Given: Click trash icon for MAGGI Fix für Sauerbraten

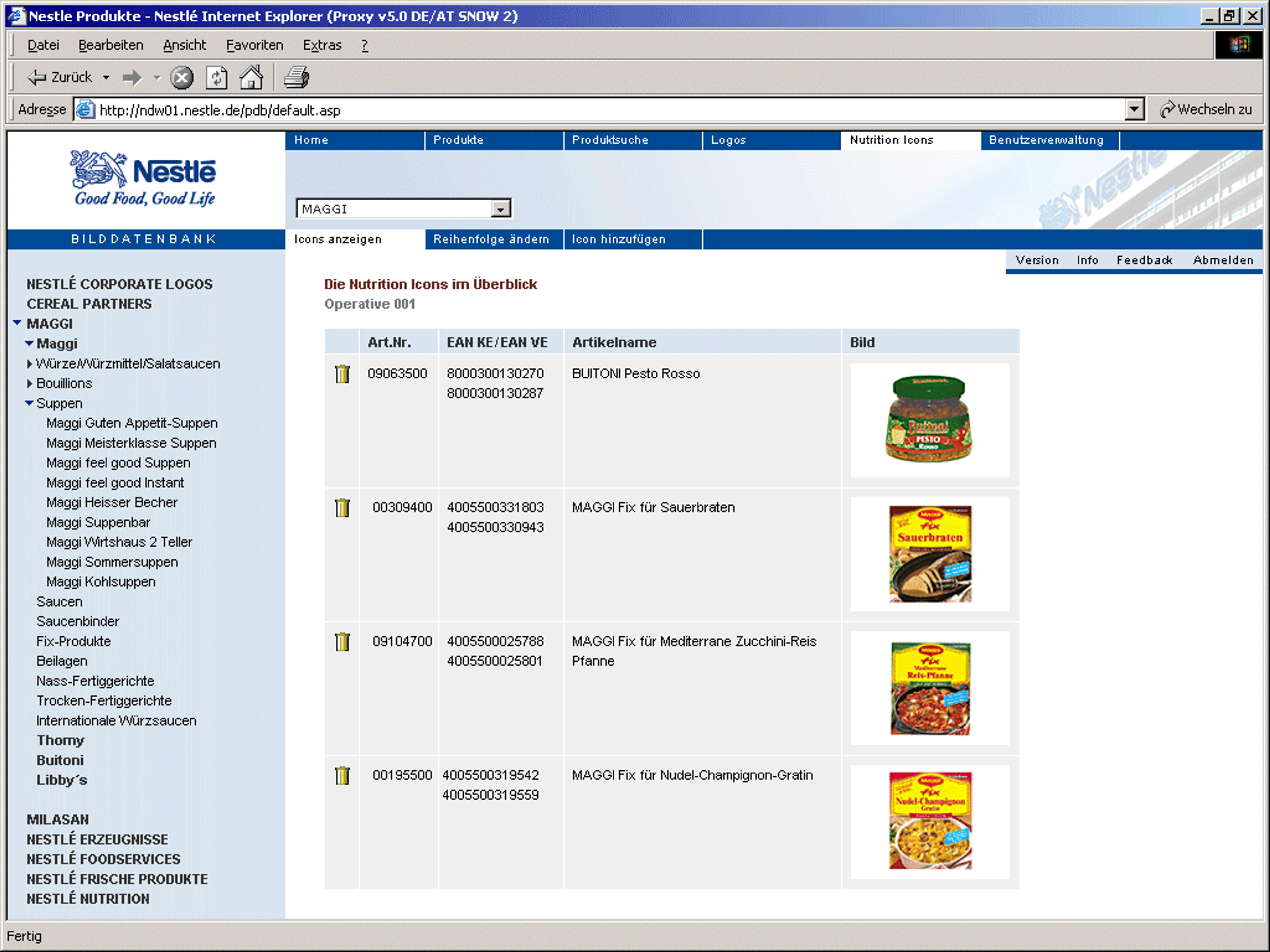Looking at the screenshot, I should pos(342,508).
